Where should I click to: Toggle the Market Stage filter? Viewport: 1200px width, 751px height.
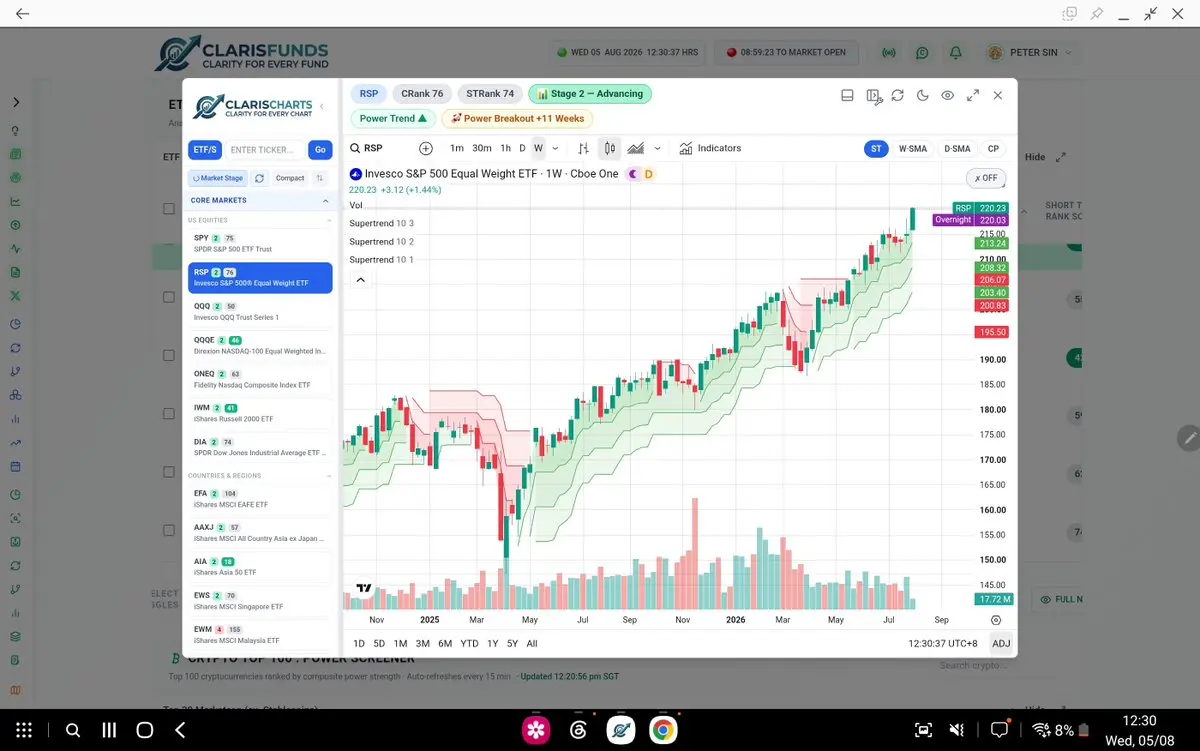point(217,178)
